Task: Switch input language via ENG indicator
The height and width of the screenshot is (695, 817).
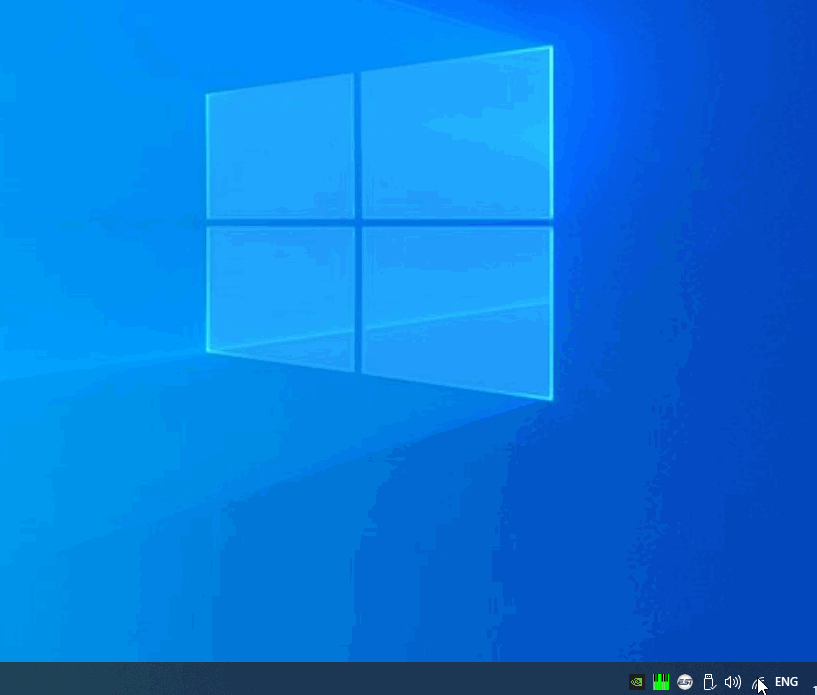Action: pyautogui.click(x=786, y=682)
